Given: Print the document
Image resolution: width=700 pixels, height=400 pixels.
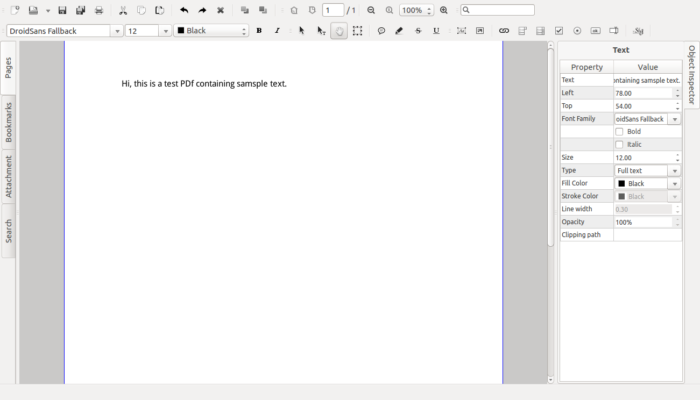Looking at the screenshot, I should pyautogui.click(x=99, y=10).
